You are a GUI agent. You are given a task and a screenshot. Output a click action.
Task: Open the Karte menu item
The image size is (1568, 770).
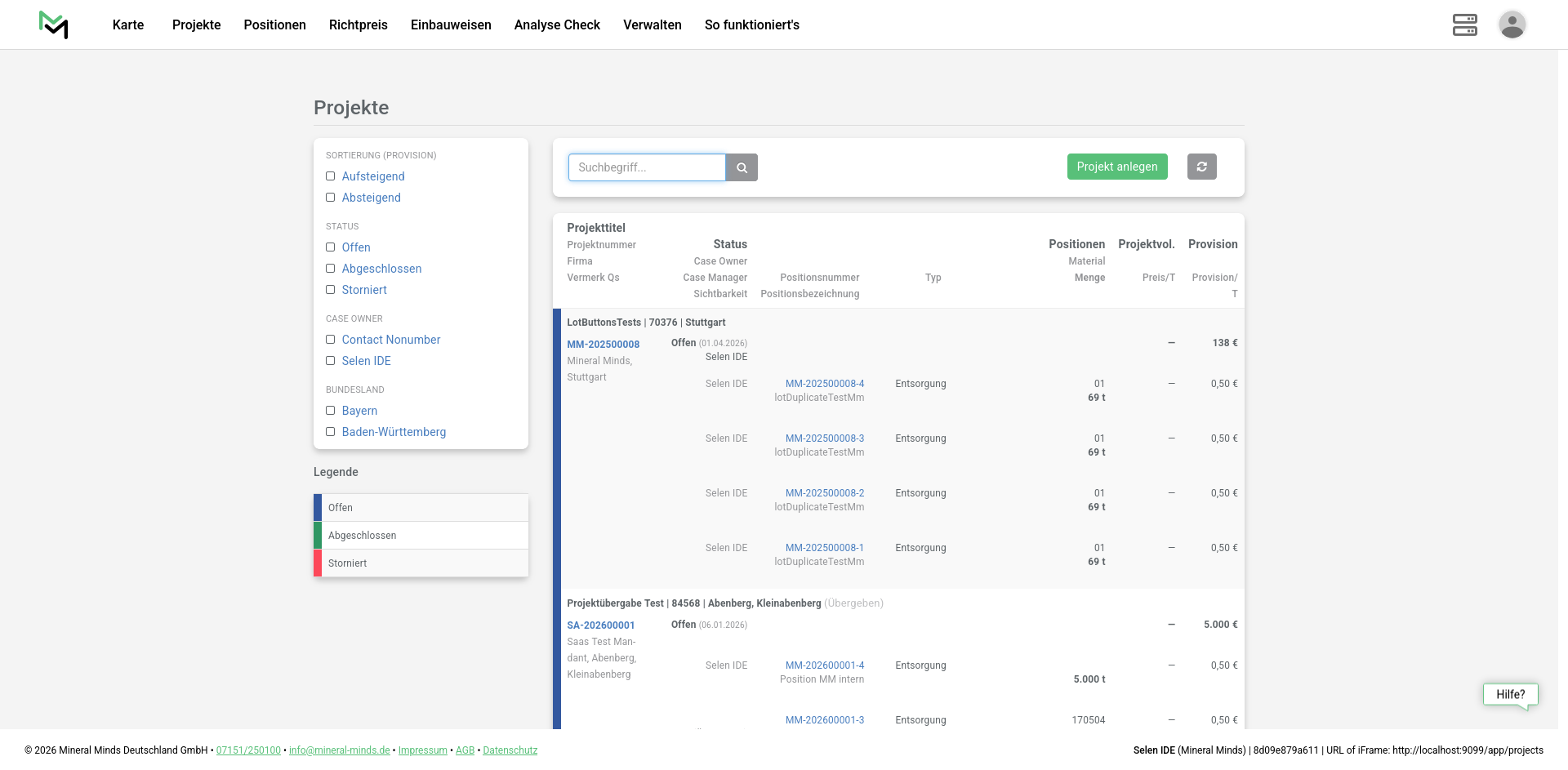[x=128, y=25]
